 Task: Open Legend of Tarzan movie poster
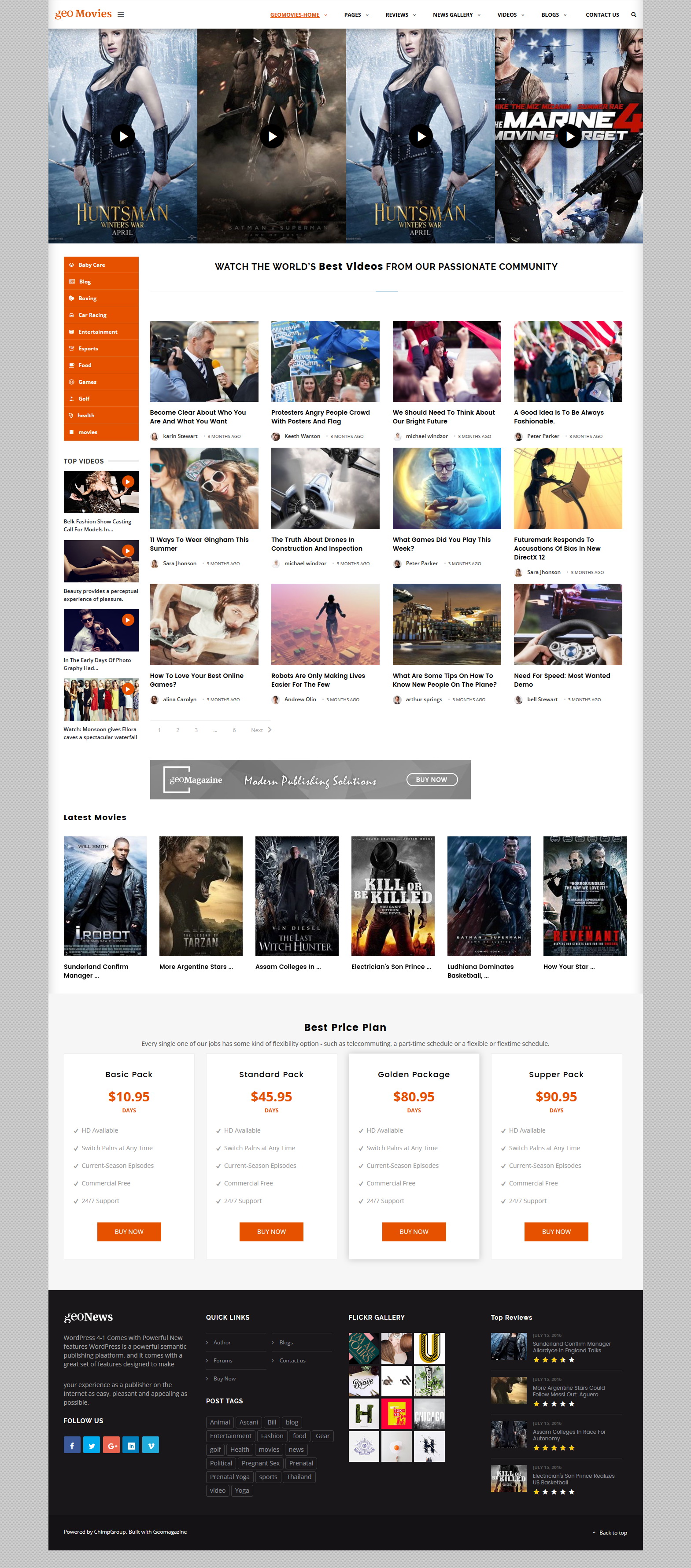click(x=201, y=896)
